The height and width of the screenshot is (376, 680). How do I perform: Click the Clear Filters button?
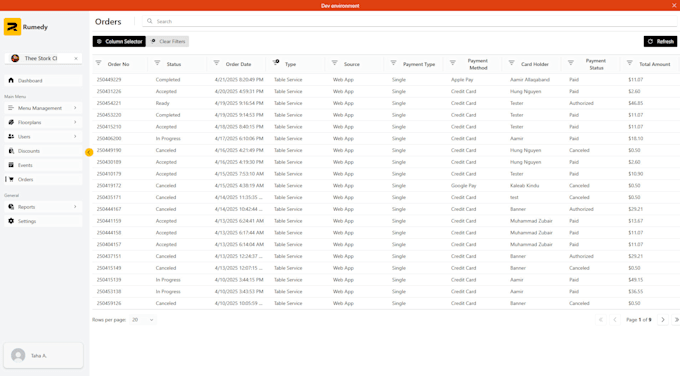168,41
